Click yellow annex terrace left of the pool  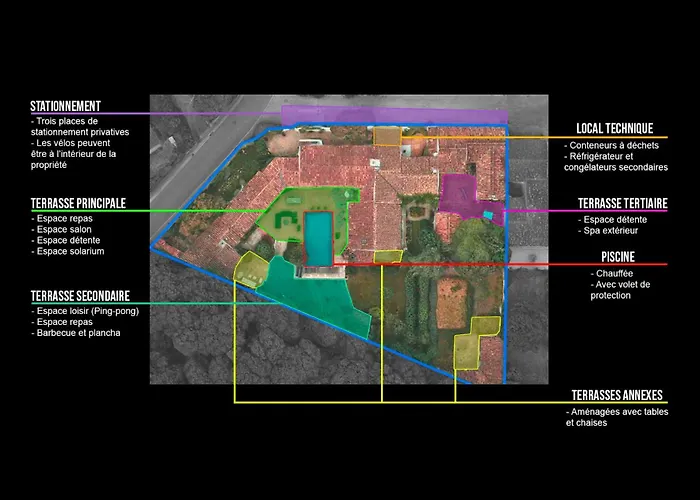pyautogui.click(x=250, y=267)
